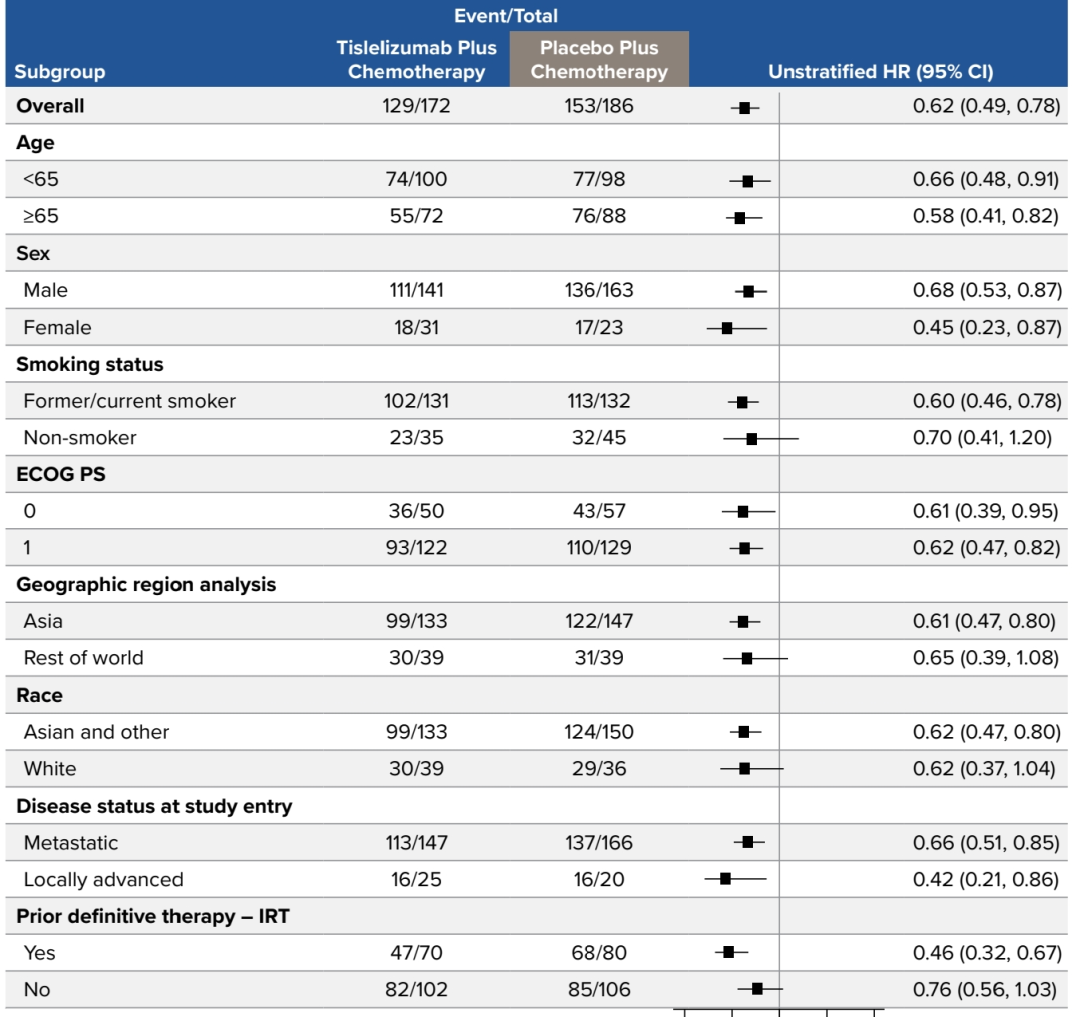Click the Non-smoker forest plot square marker

752,438
